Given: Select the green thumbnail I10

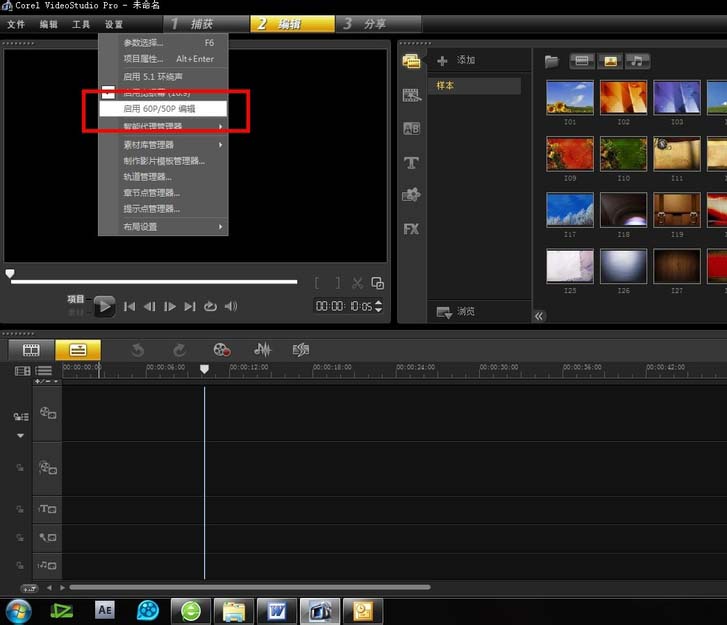Looking at the screenshot, I should click(x=624, y=154).
